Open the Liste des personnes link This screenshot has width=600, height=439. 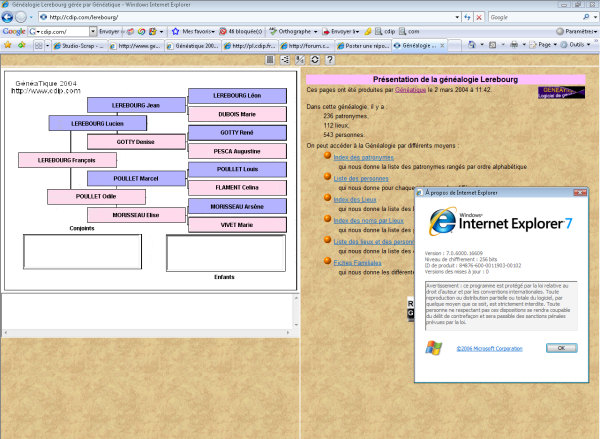tap(361, 178)
